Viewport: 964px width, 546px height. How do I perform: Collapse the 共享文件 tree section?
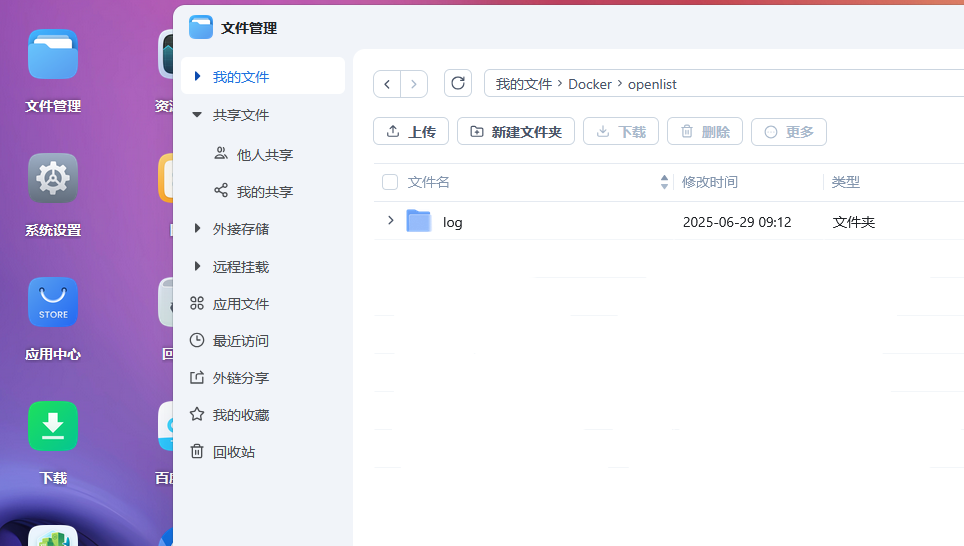coord(197,115)
